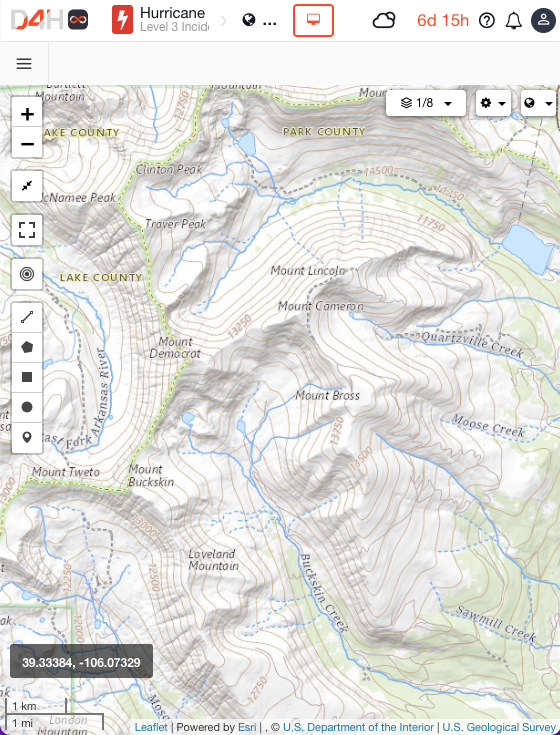Select the draw circle tool

[27, 407]
